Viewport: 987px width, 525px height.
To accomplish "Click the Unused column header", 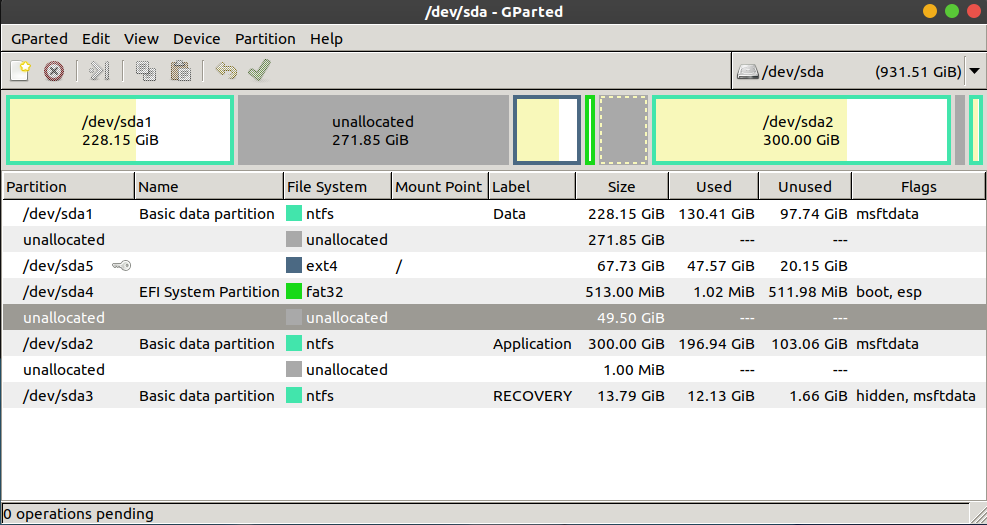I will [805, 187].
